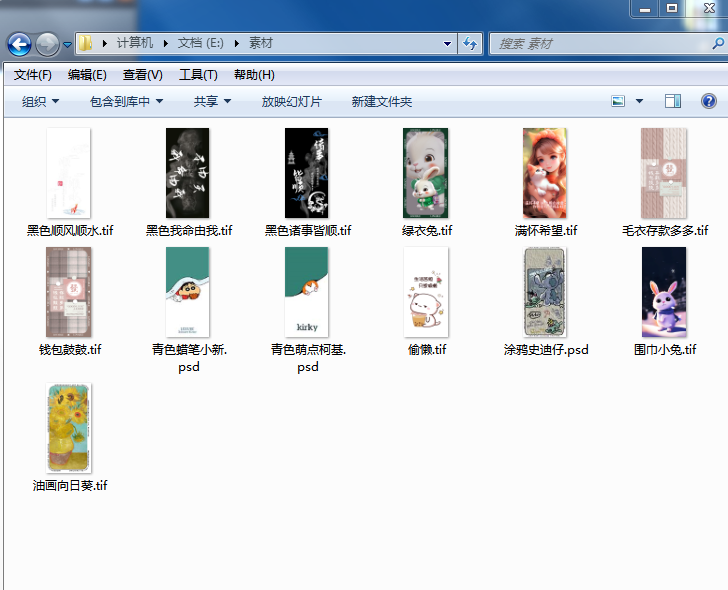Image resolution: width=728 pixels, height=590 pixels.
Task: Click the file name 钱包鼓鼓.tif
Action: [70, 349]
